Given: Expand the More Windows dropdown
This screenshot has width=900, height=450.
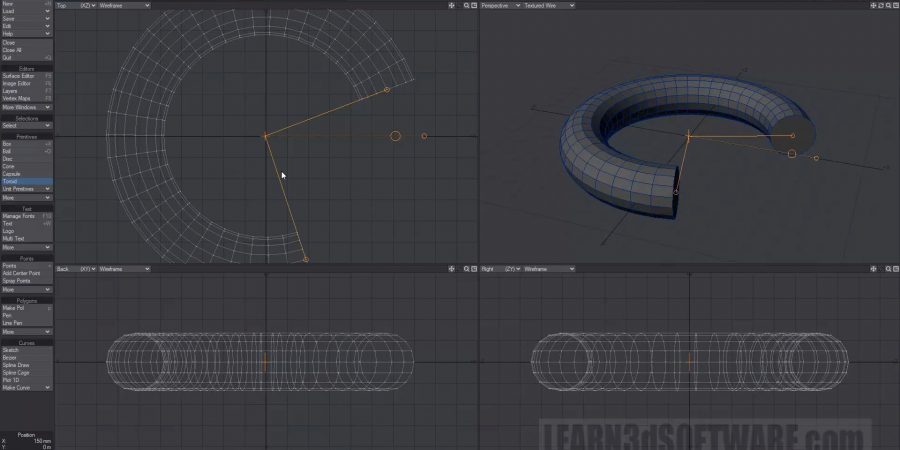Looking at the screenshot, I should point(26,107).
